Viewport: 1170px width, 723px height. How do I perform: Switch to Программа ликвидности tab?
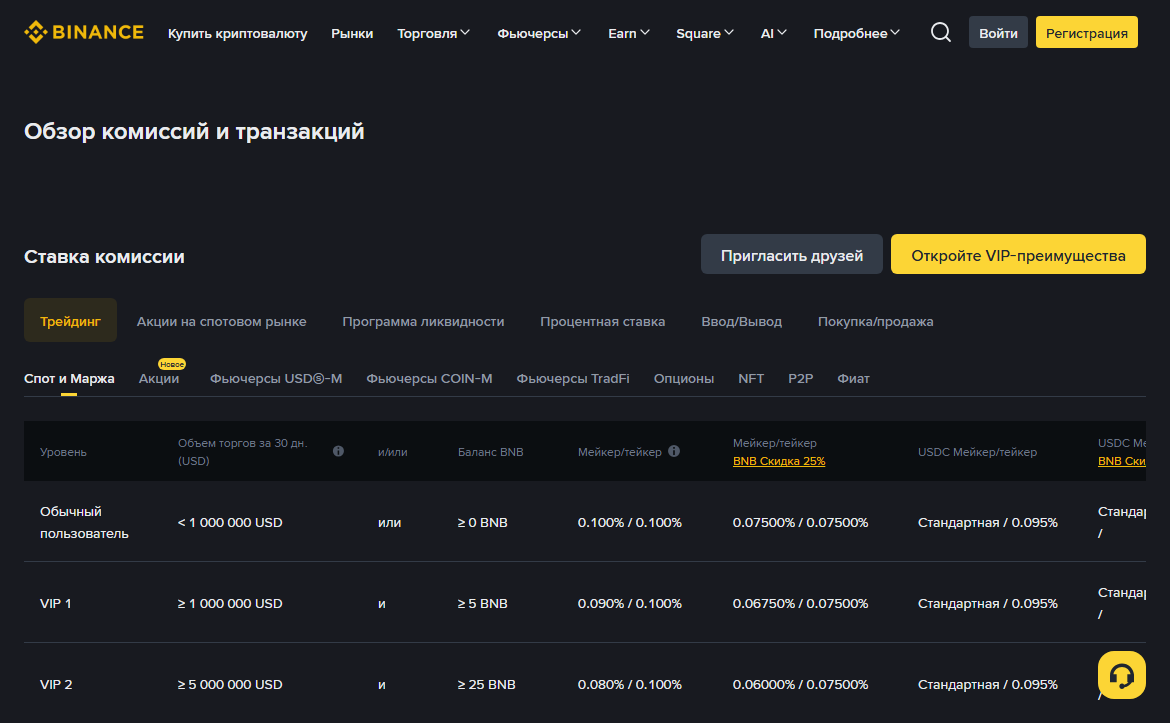coord(423,322)
